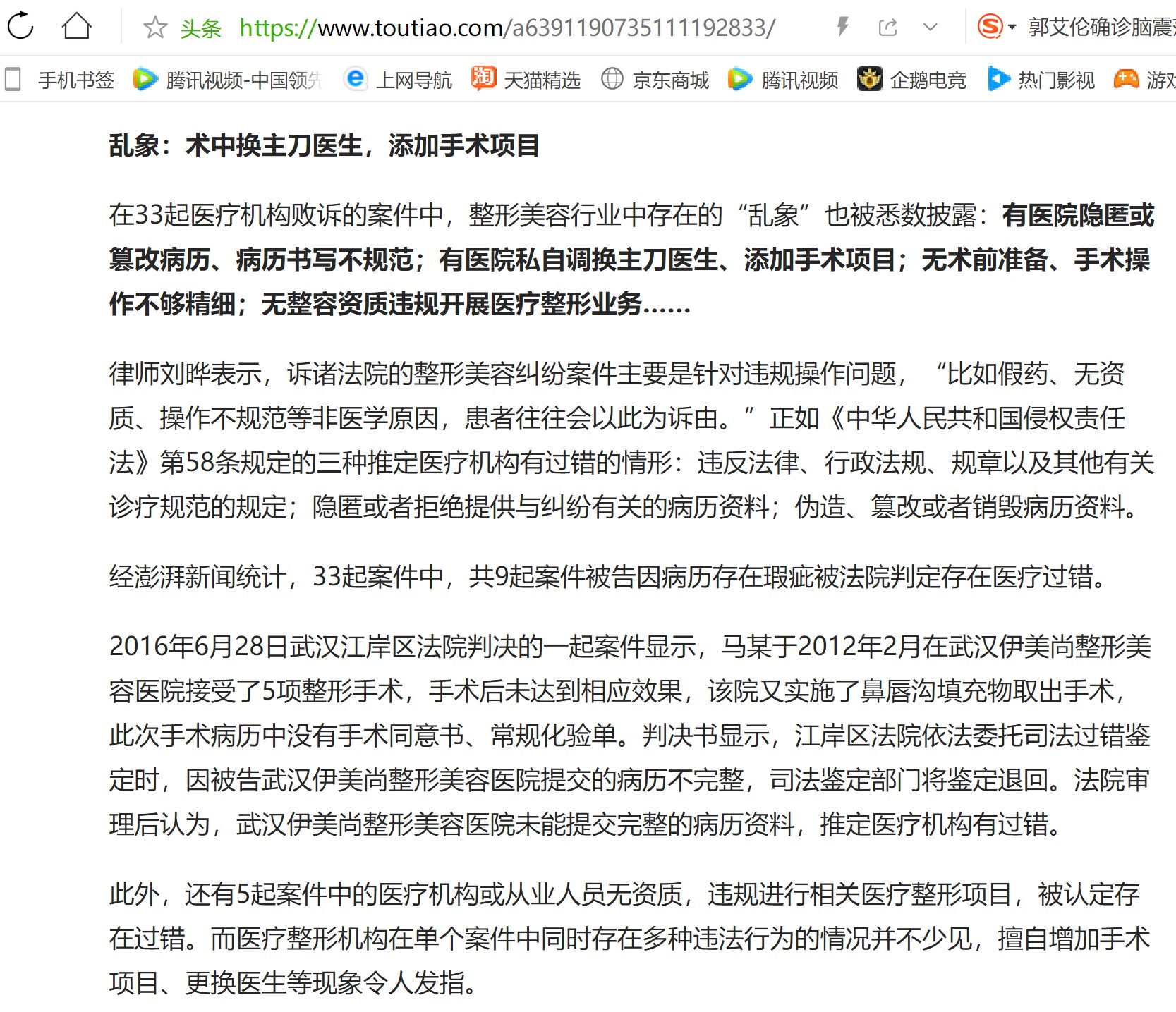Click the 头条 site label in address bar
1176x1012 pixels.
[200, 28]
